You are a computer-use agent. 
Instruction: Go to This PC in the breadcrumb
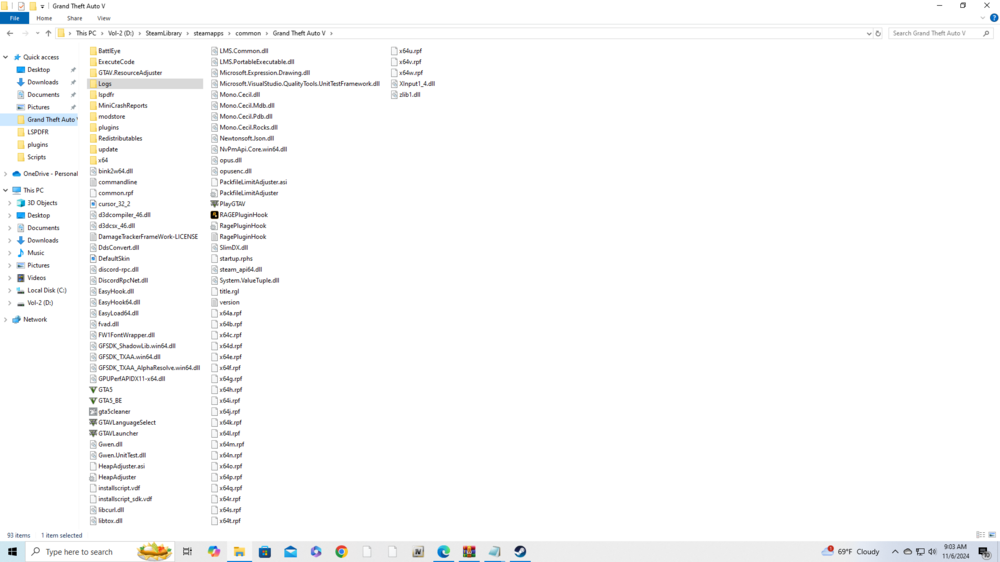tap(86, 33)
